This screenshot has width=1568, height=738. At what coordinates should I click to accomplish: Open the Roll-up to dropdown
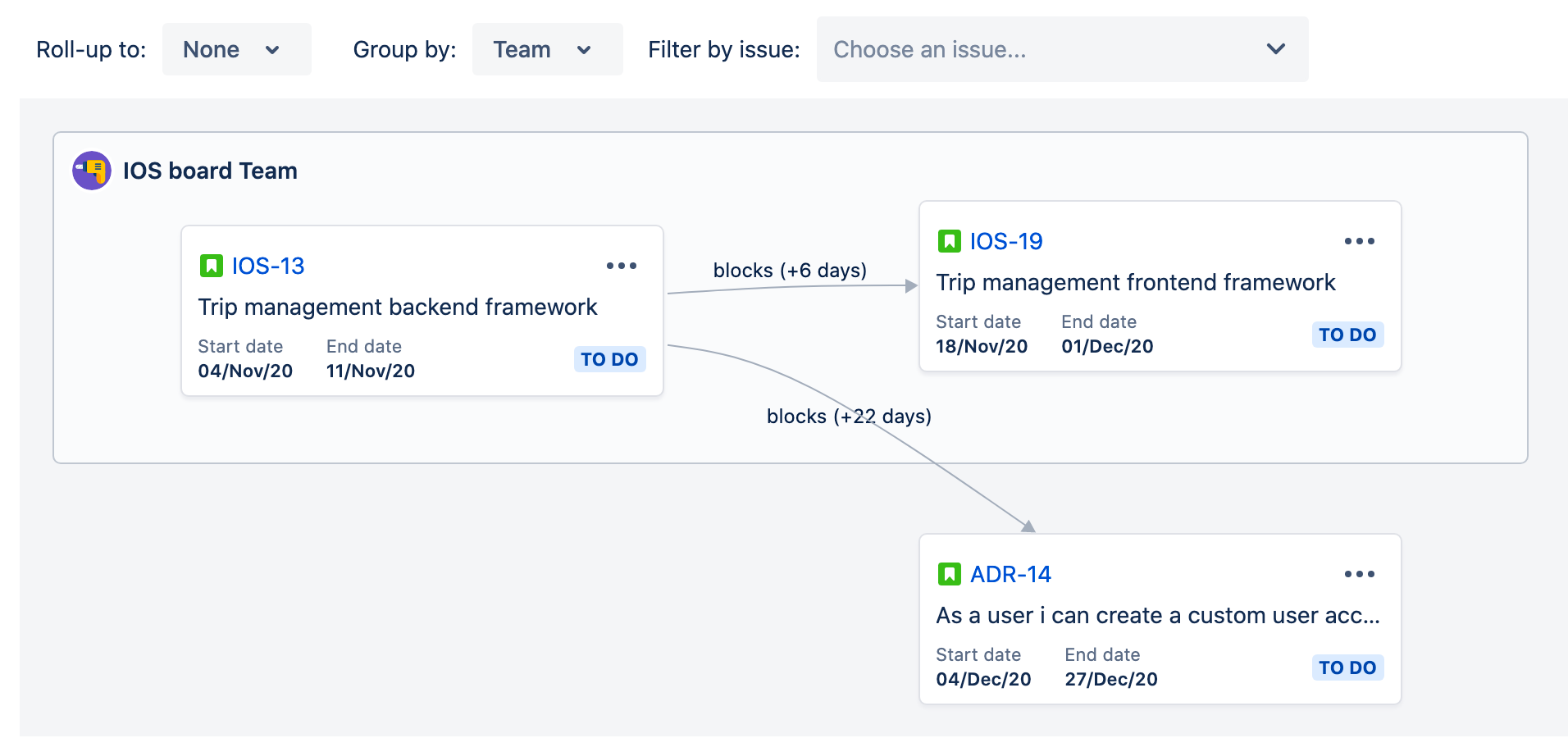tap(236, 49)
